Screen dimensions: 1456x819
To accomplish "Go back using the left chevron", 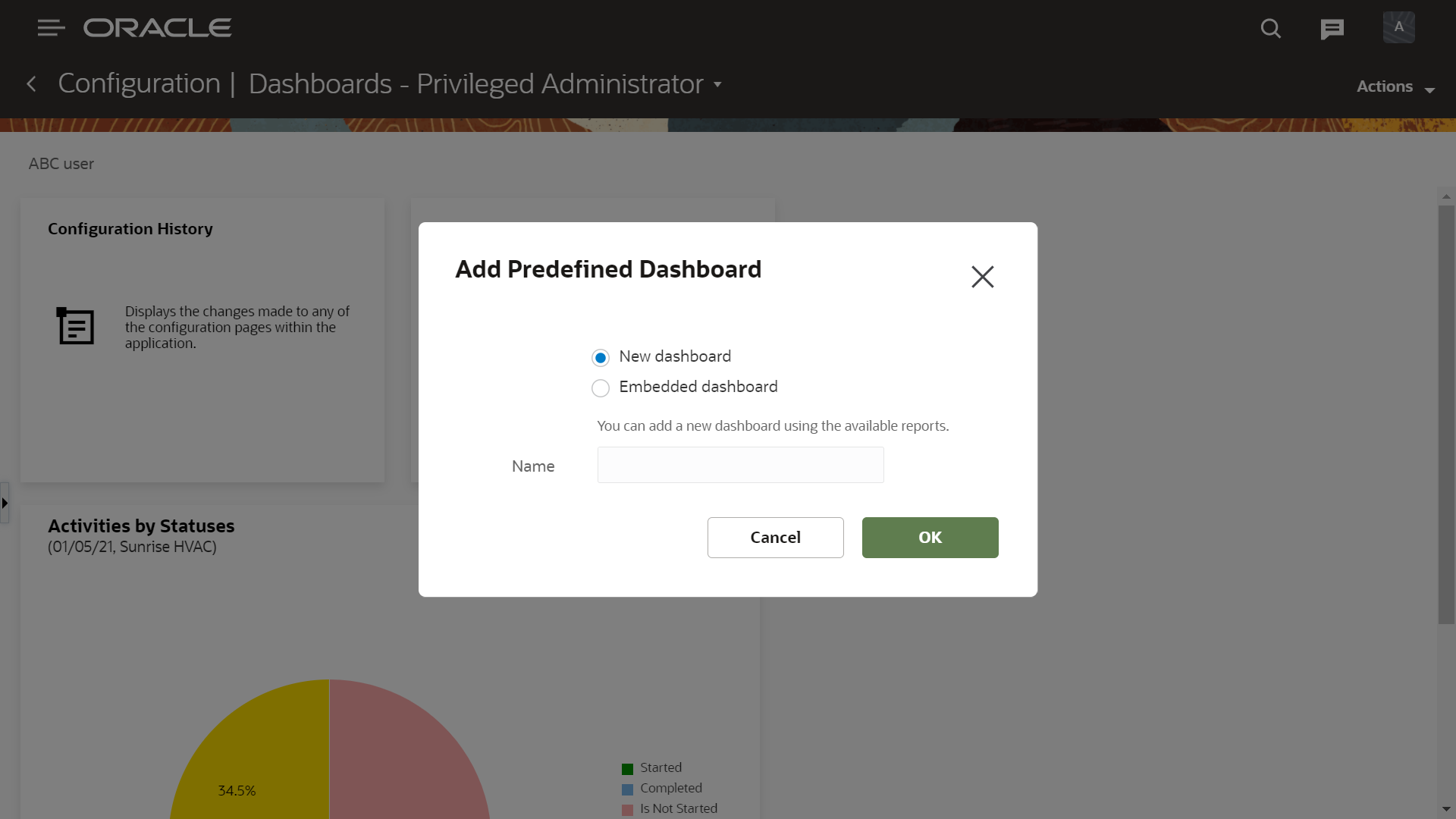I will coord(32,84).
